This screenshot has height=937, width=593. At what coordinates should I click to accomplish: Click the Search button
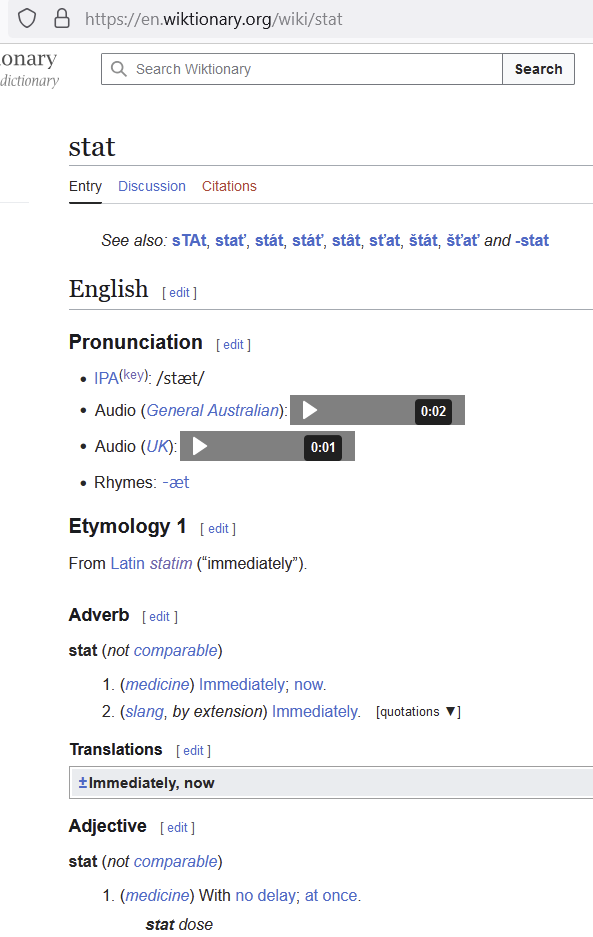pos(539,69)
